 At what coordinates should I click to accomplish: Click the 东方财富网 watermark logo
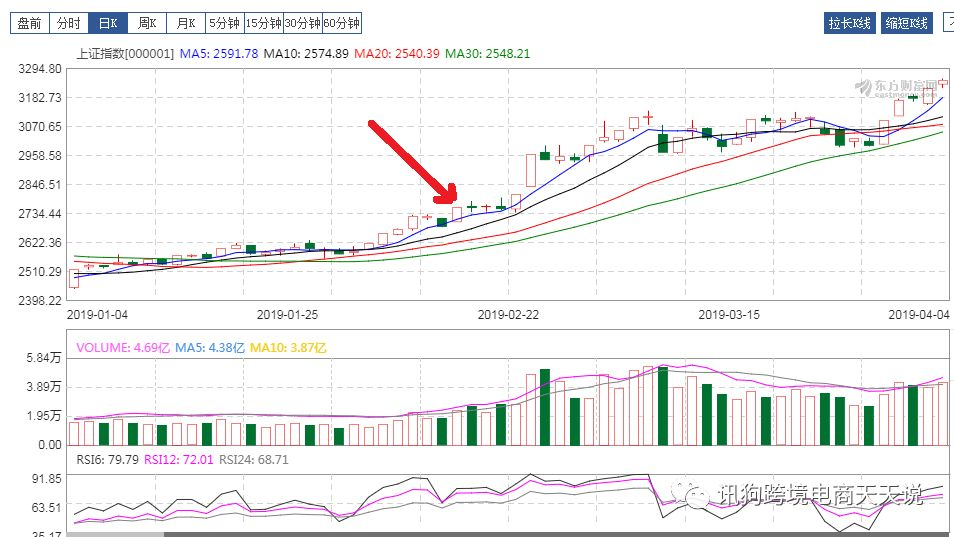click(898, 87)
